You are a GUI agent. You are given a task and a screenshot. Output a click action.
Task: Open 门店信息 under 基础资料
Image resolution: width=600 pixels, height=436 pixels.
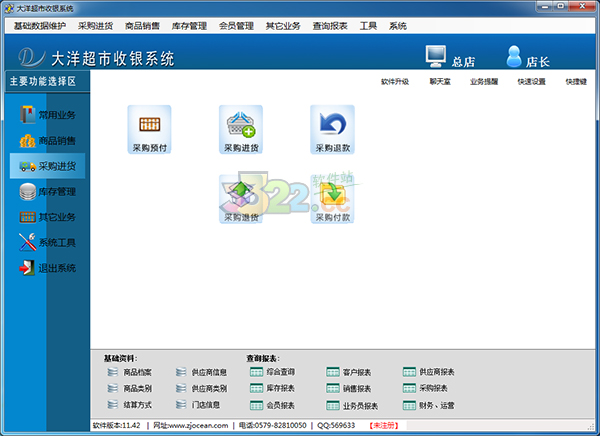198,405
